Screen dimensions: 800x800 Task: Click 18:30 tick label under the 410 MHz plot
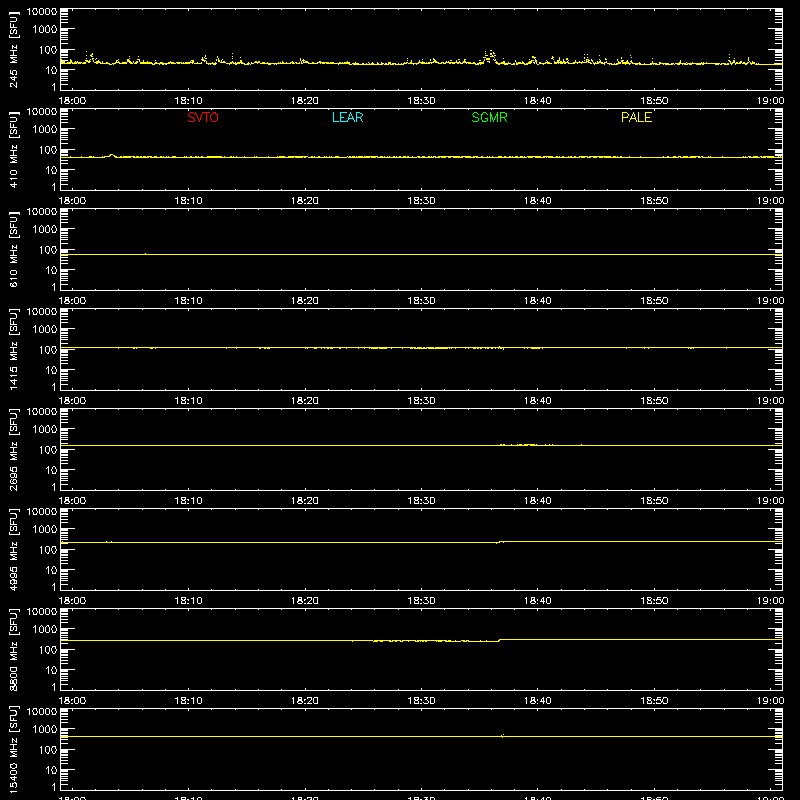point(421,201)
